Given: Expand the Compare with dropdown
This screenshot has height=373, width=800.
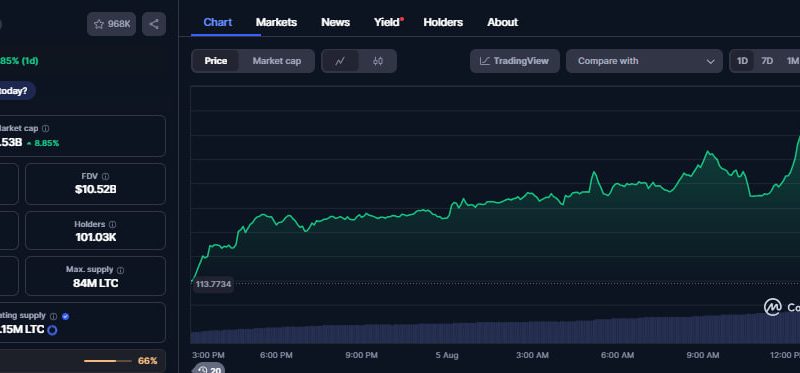Looking at the screenshot, I should [644, 61].
